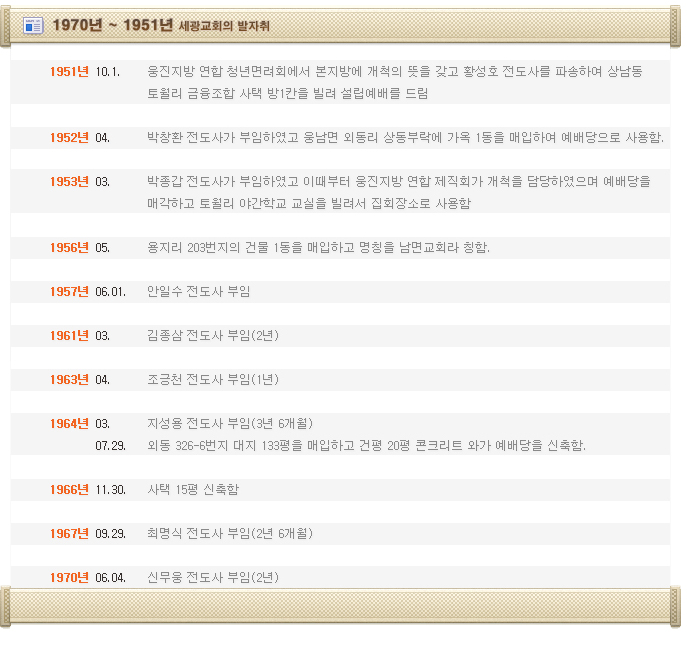Click the entry '조긍천 전도사 부임(1년)'
The width and height of the screenshot is (687, 650).
[213, 379]
